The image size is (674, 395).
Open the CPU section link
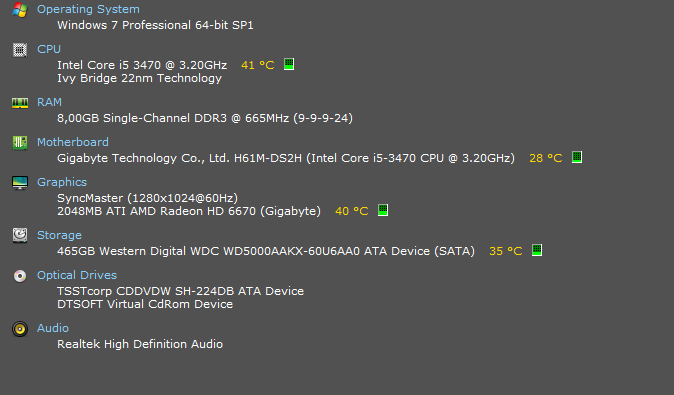(49, 49)
